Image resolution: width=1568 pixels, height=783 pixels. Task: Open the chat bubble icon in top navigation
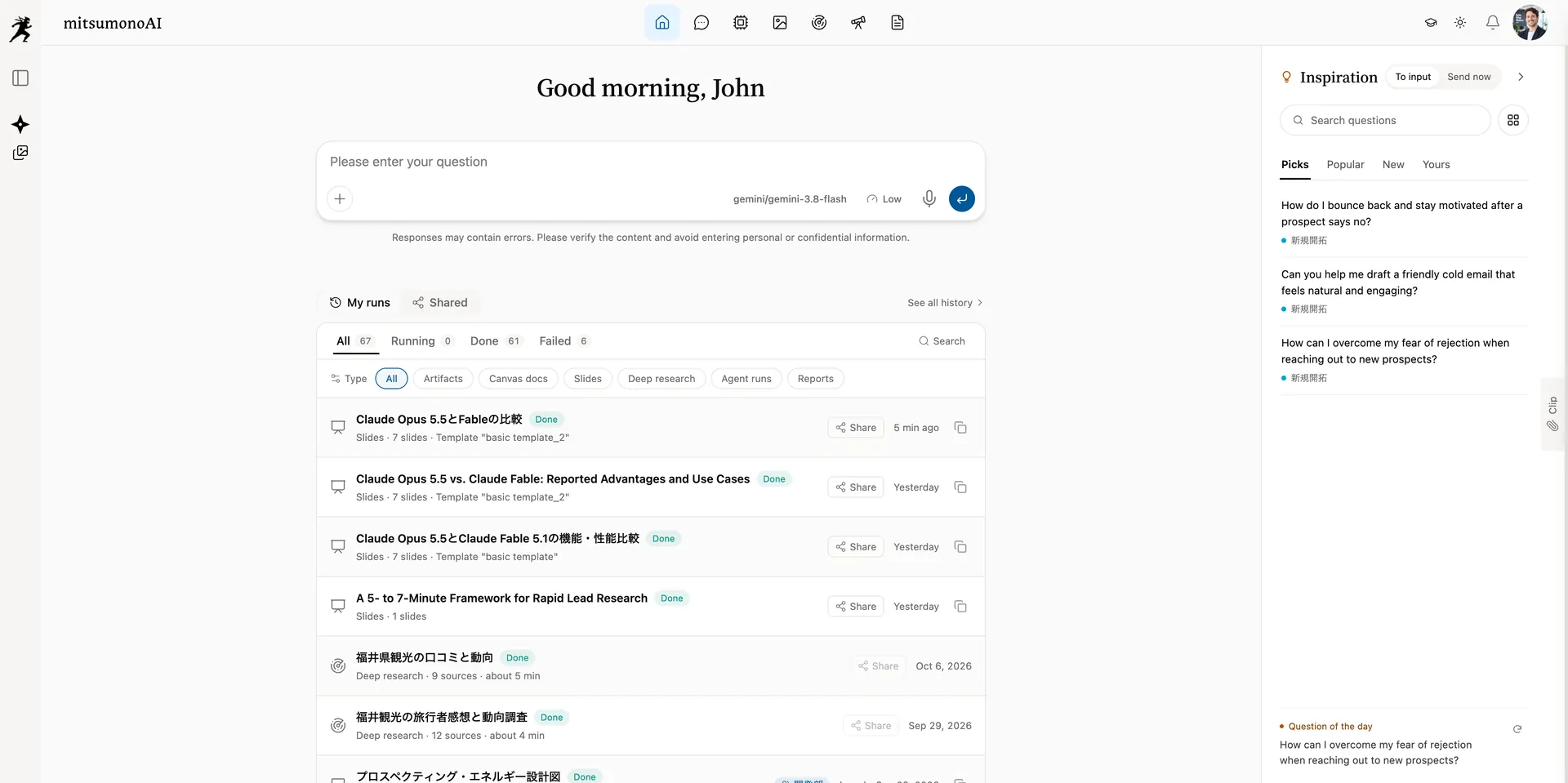point(702,23)
